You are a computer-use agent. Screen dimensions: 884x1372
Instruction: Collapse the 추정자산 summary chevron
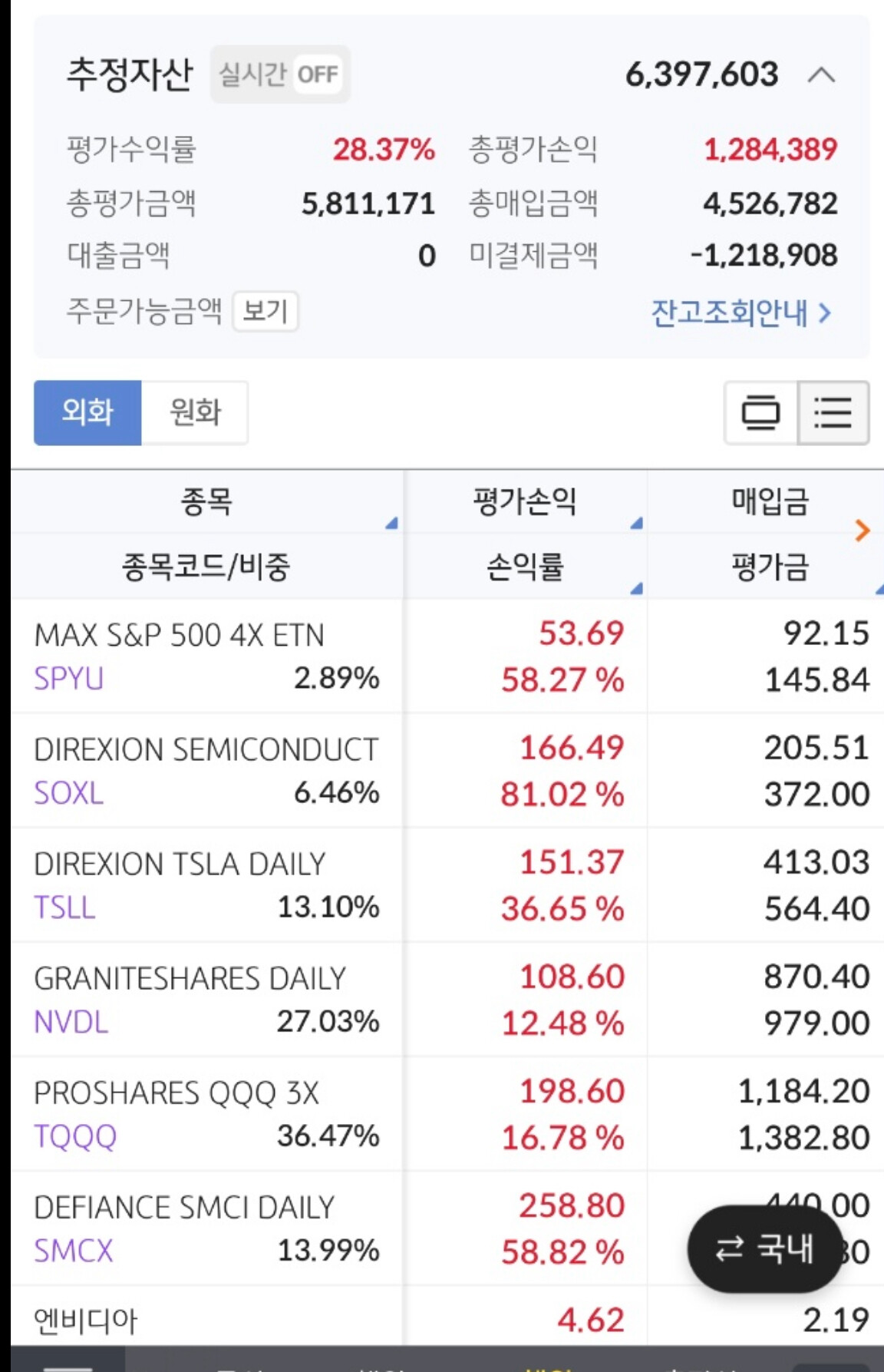(x=821, y=75)
